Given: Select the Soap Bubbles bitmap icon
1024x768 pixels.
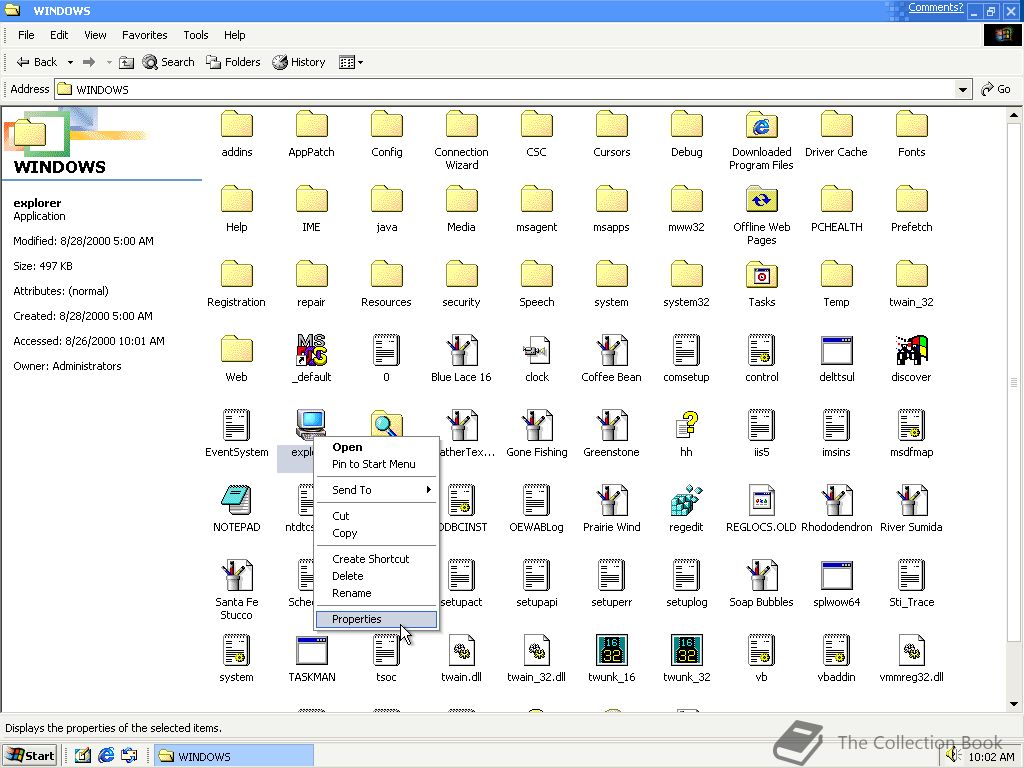Looking at the screenshot, I should point(761,576).
